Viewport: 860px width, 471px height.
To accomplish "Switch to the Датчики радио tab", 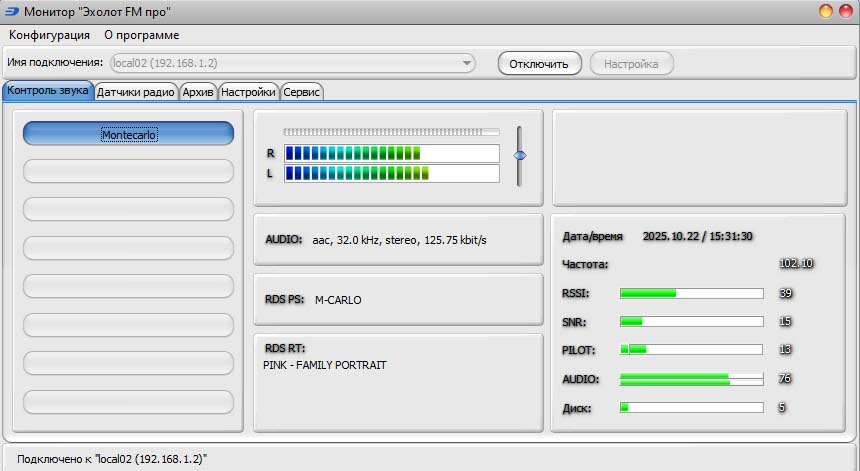I will pyautogui.click(x=136, y=92).
